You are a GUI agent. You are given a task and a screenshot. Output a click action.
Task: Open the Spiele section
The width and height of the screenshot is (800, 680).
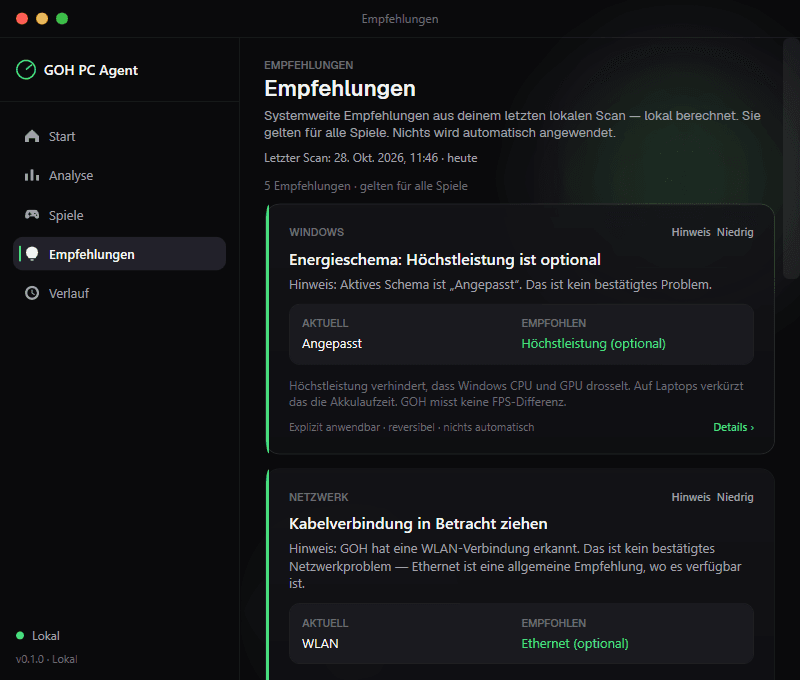point(119,215)
